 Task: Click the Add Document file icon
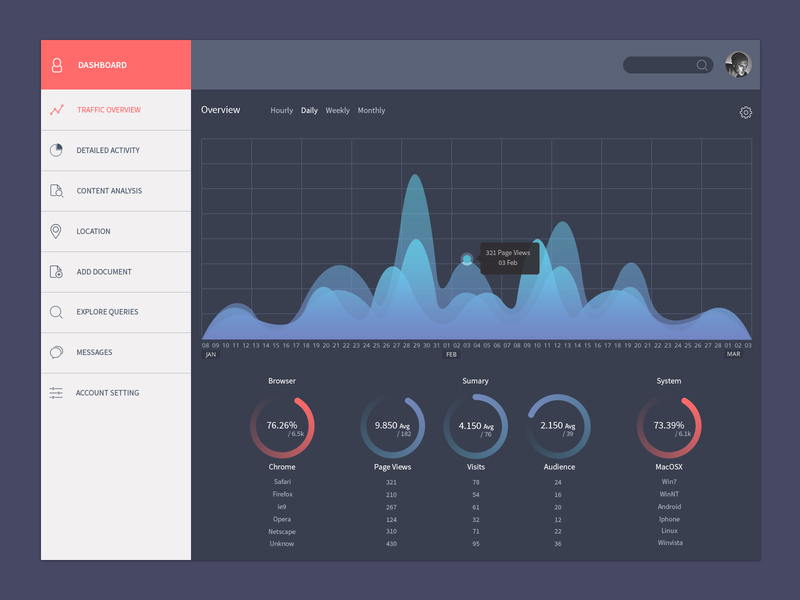tap(56, 271)
